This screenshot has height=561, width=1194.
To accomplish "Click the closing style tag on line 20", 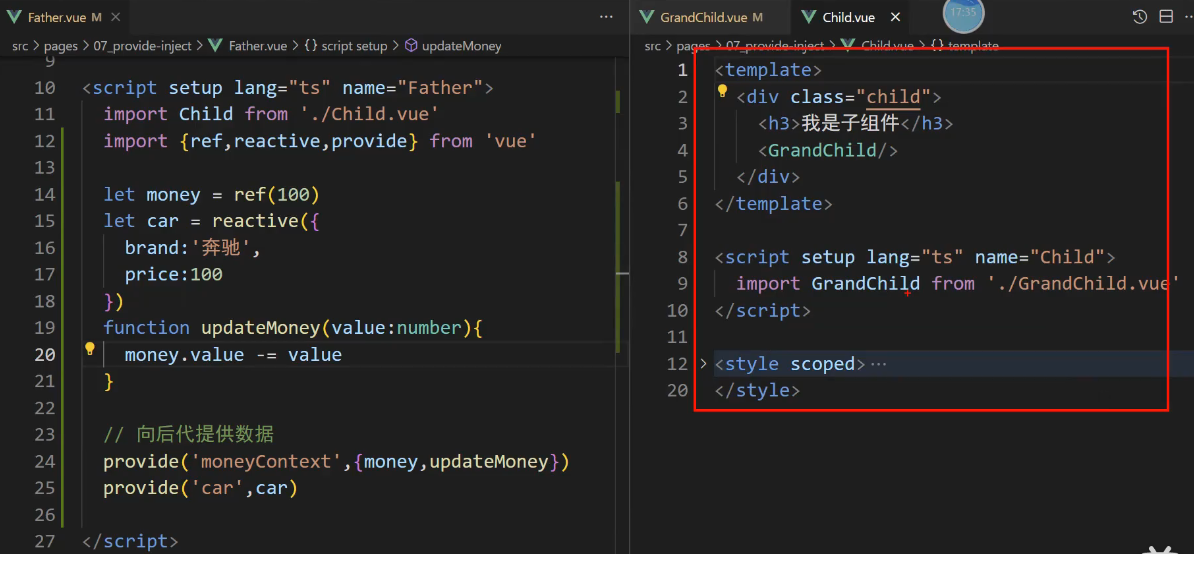I will click(757, 390).
